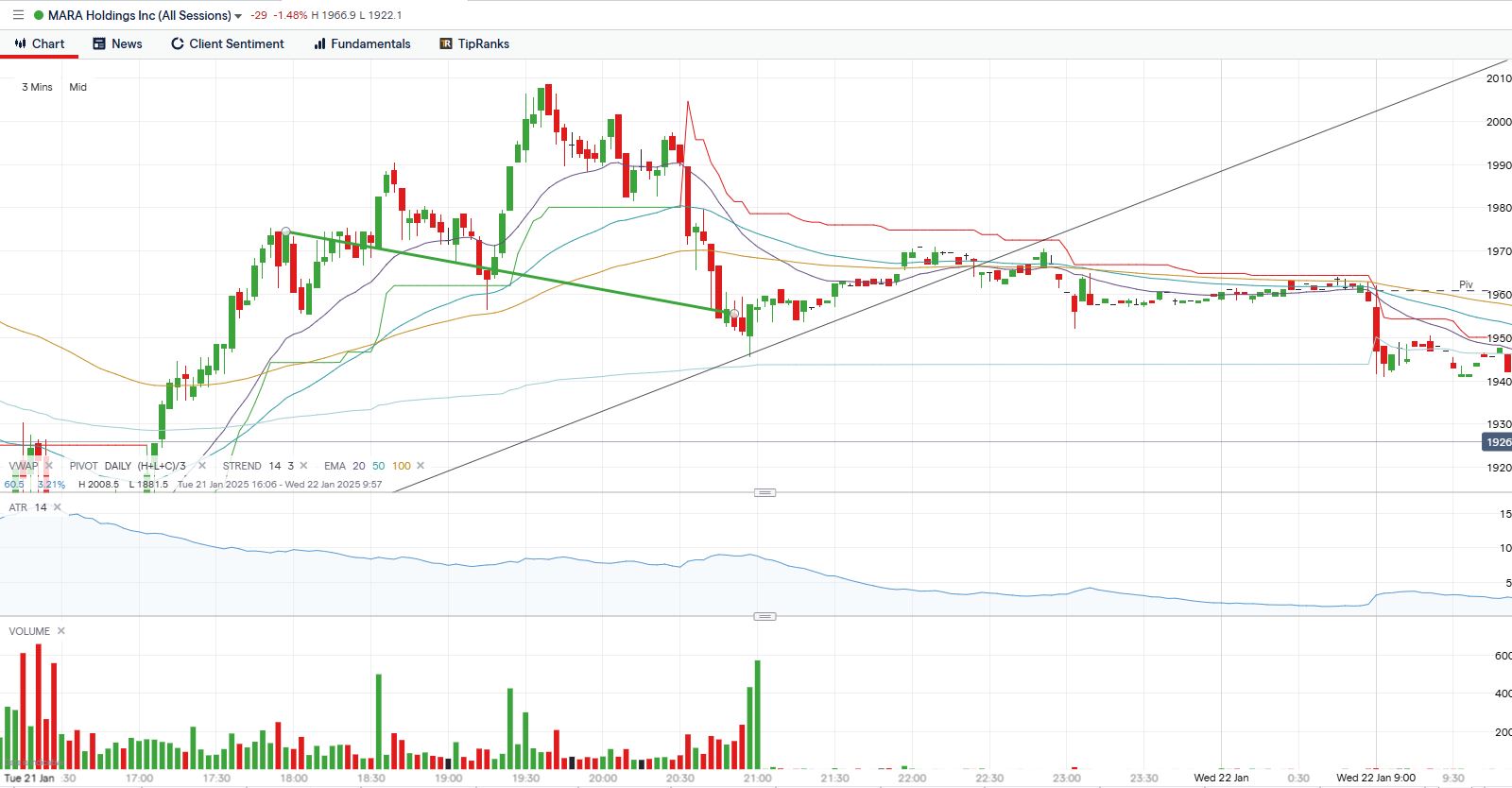Remove the EMA 20 50 100 indicator
Viewport: 1512px width, 788px height.
click(x=421, y=466)
